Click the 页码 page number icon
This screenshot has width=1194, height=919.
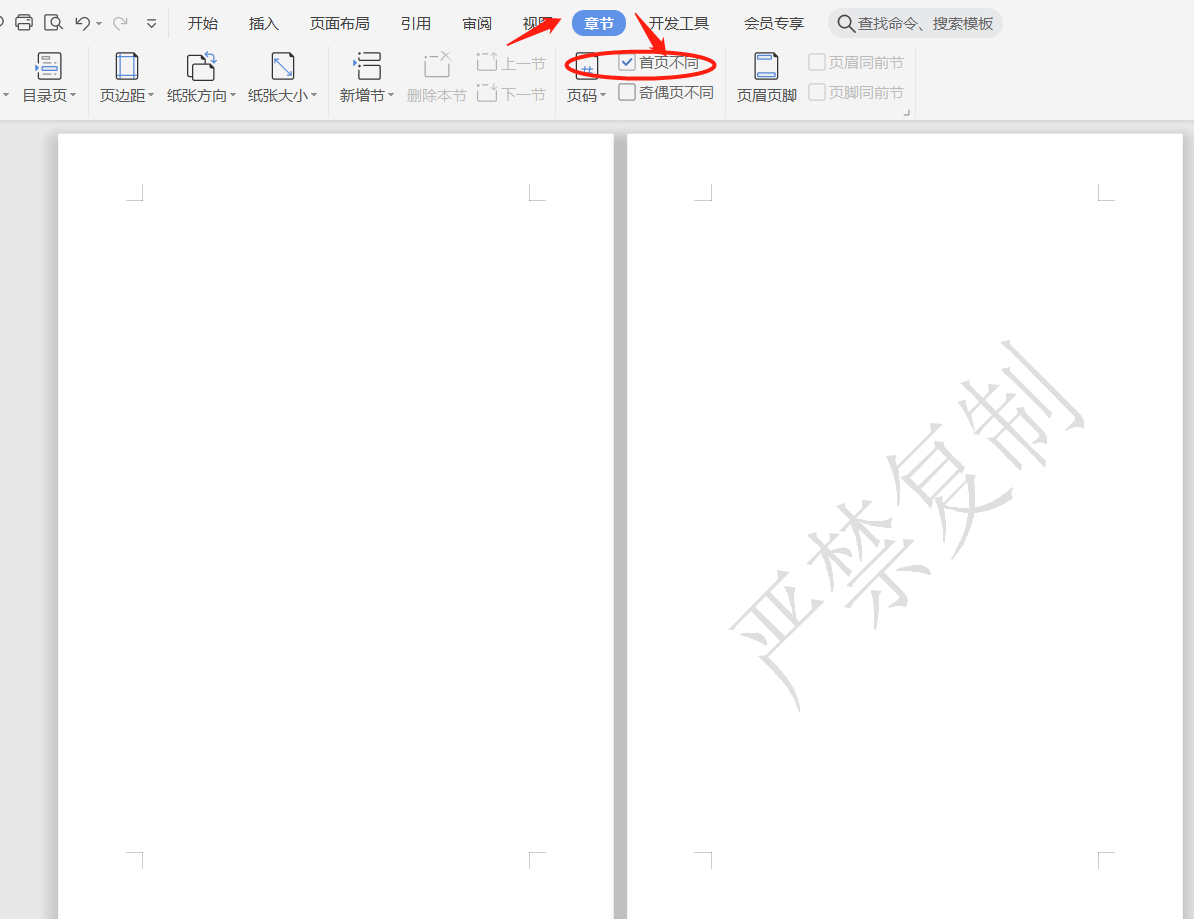[x=586, y=67]
